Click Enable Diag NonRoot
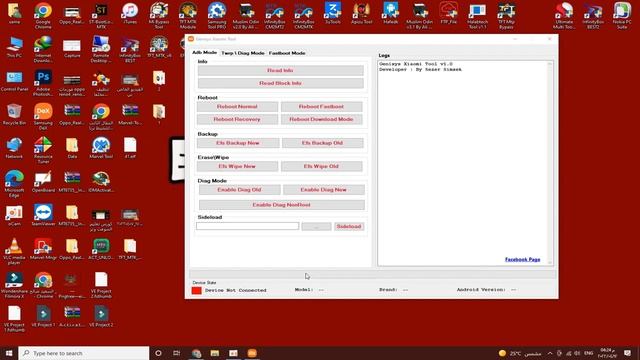The image size is (640, 360). pyautogui.click(x=282, y=205)
